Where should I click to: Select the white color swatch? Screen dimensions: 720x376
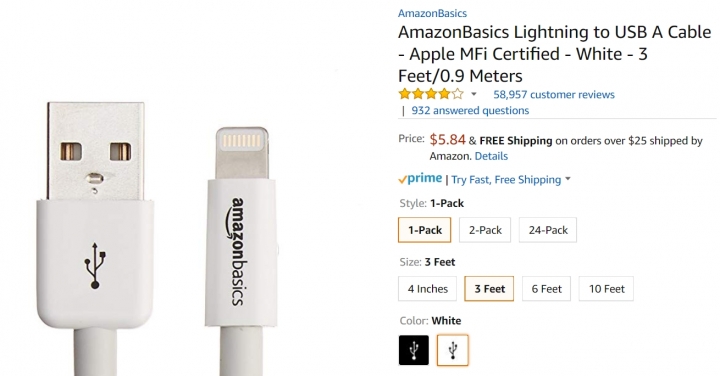(x=453, y=350)
